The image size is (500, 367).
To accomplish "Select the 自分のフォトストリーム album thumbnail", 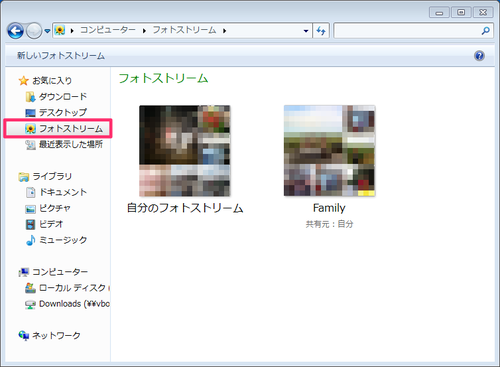I will pyautogui.click(x=185, y=151).
